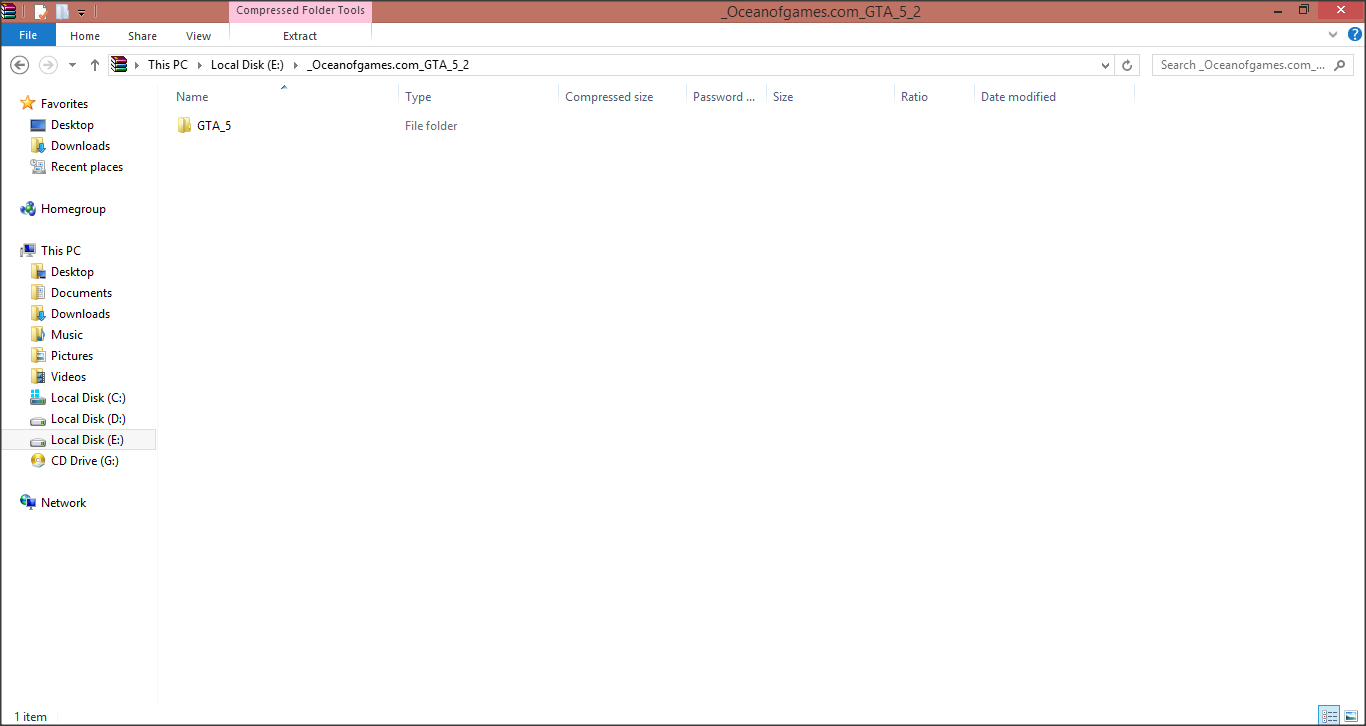
Task: Open Desktop under Favorites
Action: (x=72, y=125)
